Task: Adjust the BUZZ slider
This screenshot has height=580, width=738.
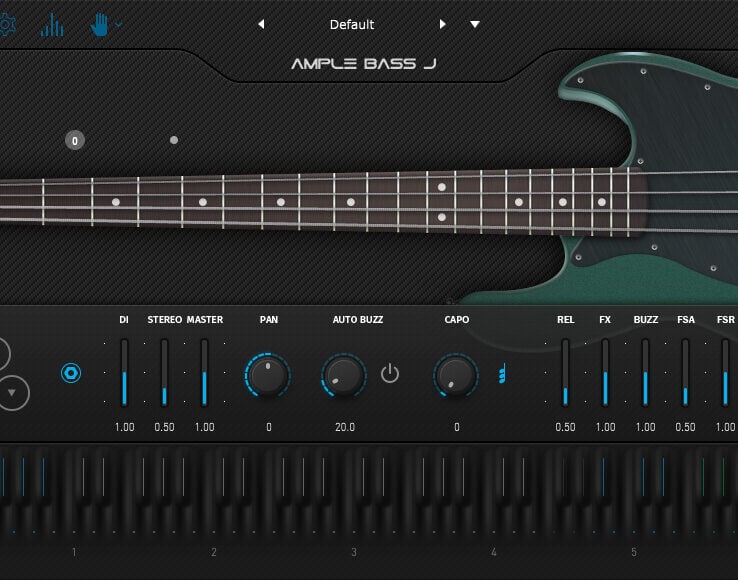Action: (x=645, y=372)
